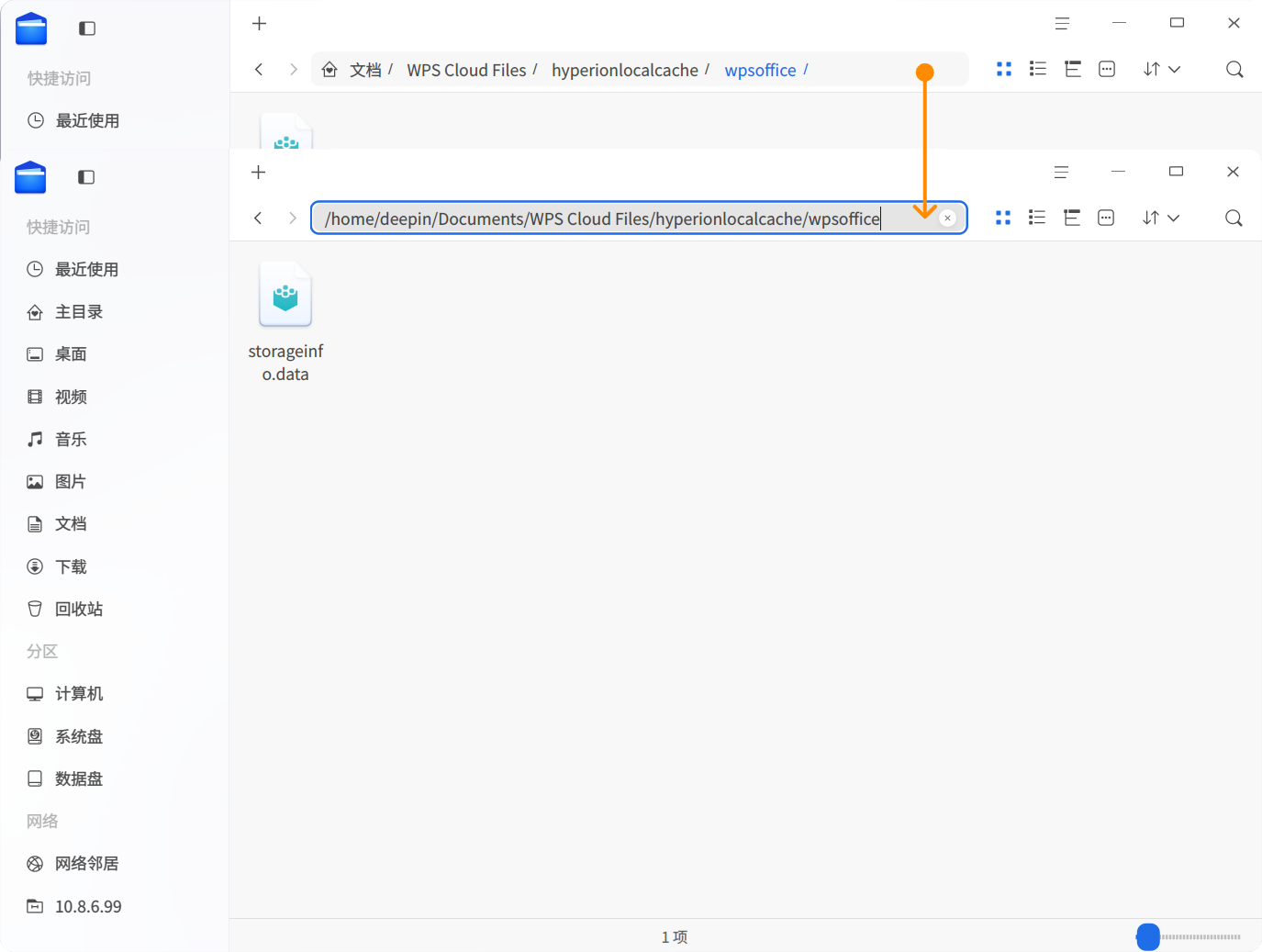Switch front window to icon grid view
1262x952 pixels.
point(1003,218)
